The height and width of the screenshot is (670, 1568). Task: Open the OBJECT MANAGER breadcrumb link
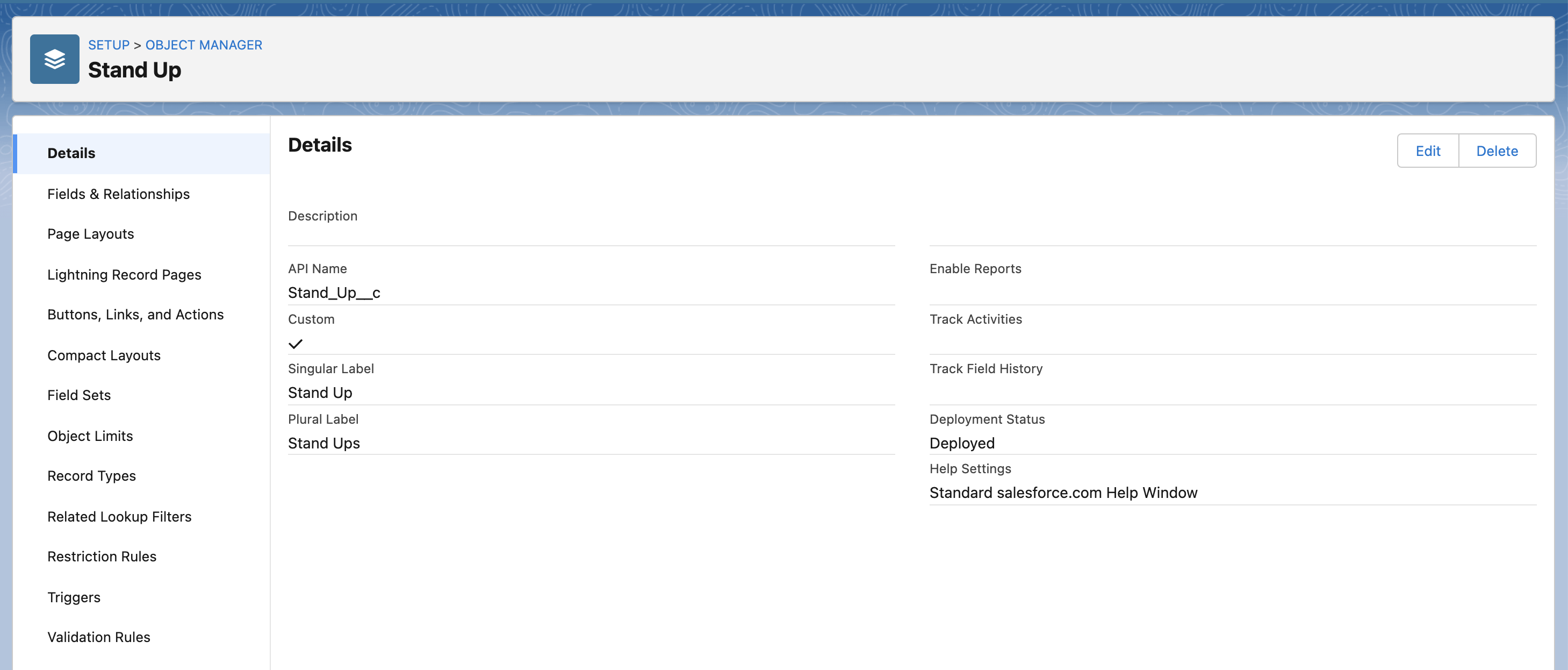[x=203, y=45]
